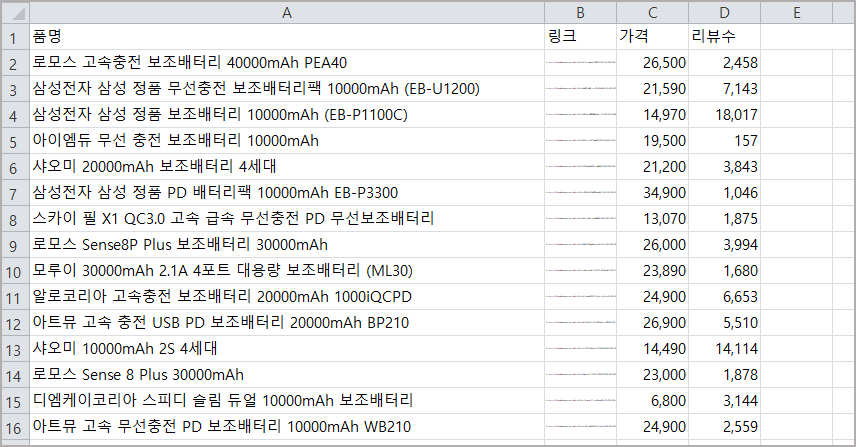Select row 16 header
The height and width of the screenshot is (447, 856).
pos(15,427)
